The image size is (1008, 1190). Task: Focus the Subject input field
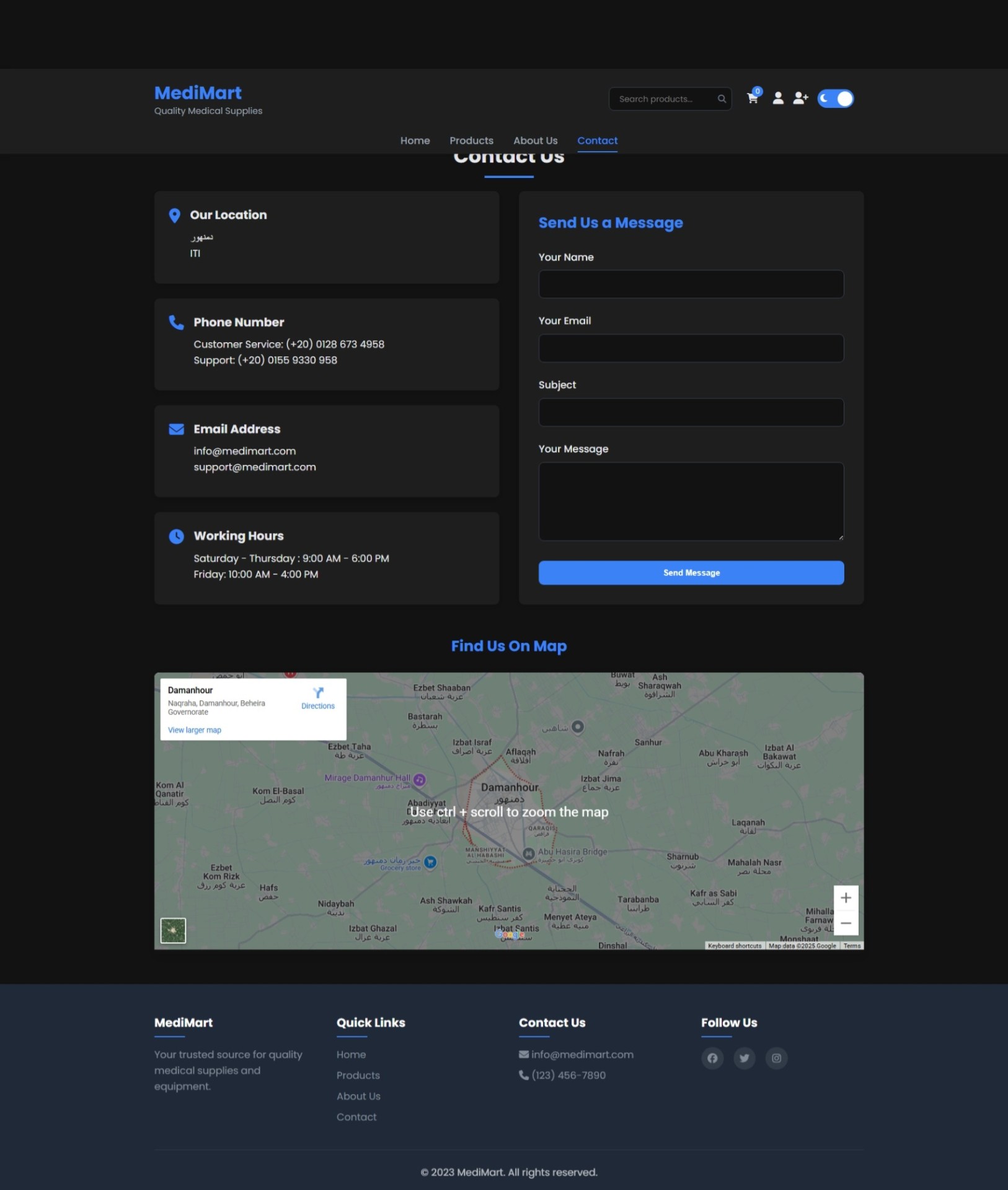click(691, 412)
